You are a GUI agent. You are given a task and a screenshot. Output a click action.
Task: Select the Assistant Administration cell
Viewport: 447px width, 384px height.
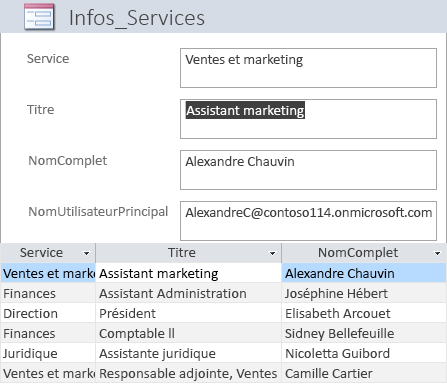pyautogui.click(x=189, y=293)
